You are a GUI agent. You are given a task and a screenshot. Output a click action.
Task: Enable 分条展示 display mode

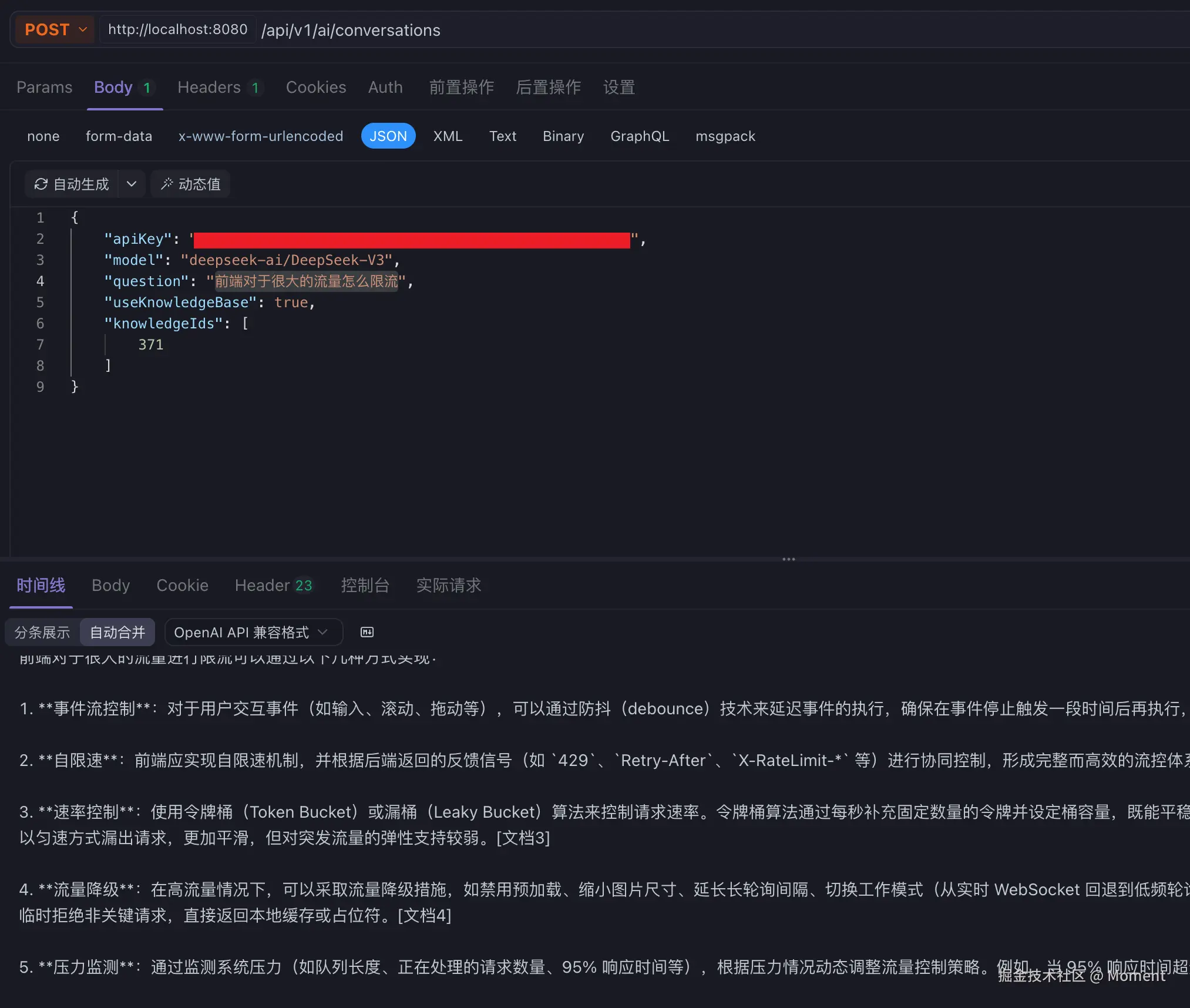pyautogui.click(x=42, y=632)
